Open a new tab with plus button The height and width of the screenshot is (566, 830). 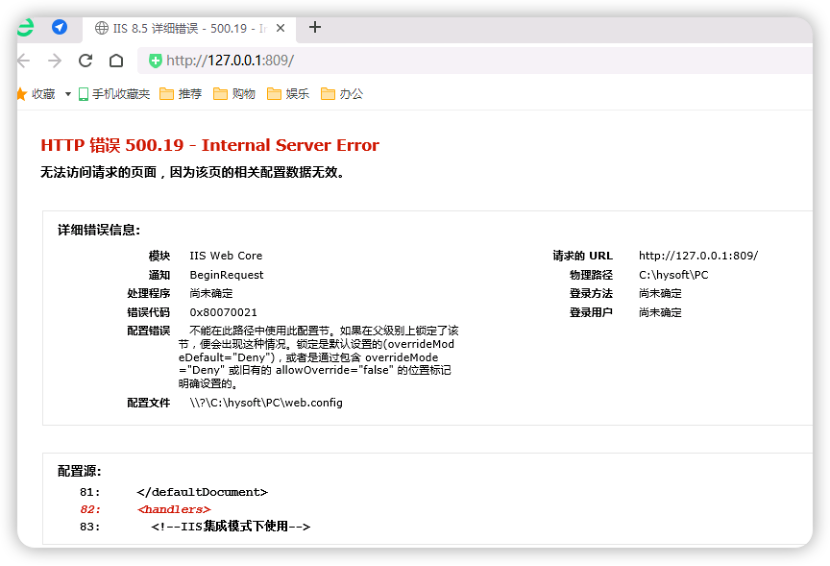click(x=315, y=27)
